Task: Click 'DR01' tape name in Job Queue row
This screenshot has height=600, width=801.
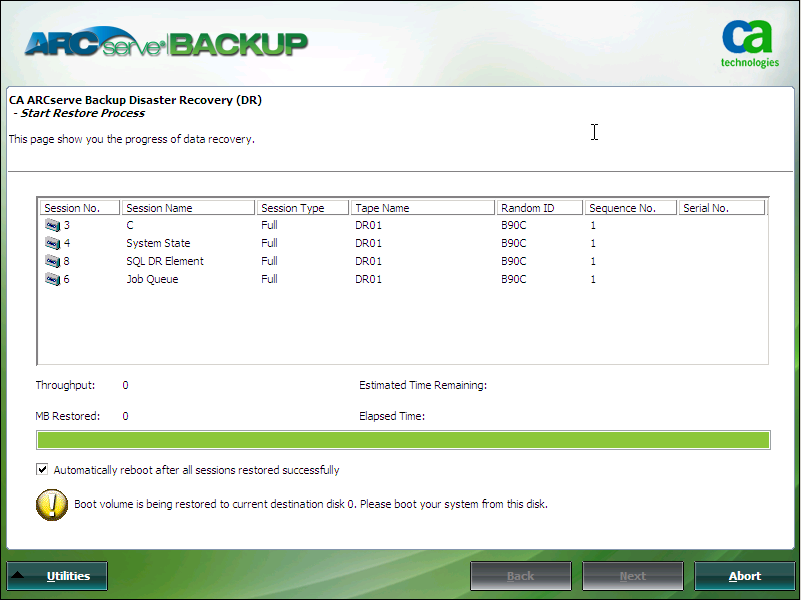Action: tap(368, 279)
